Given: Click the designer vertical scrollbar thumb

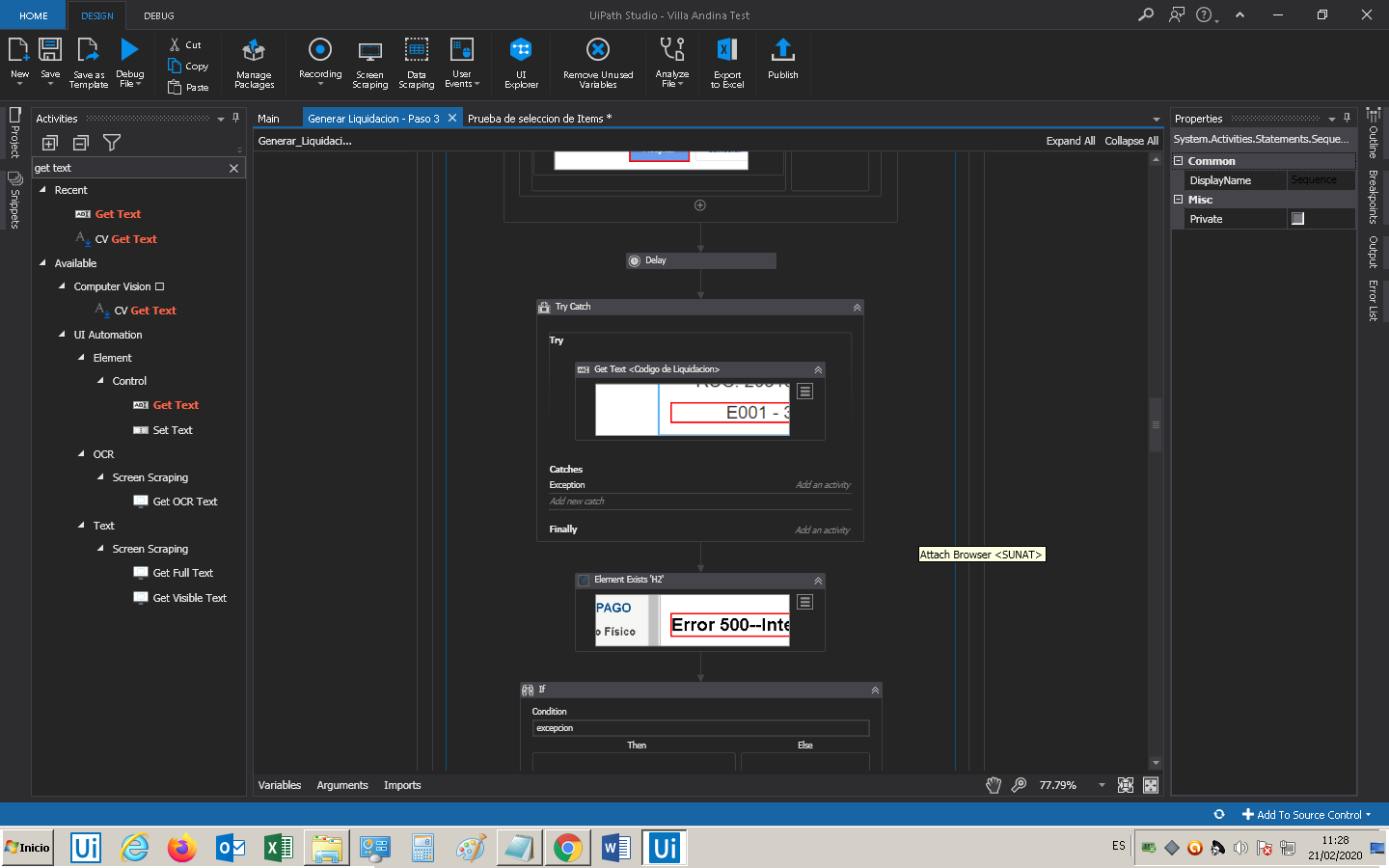Looking at the screenshot, I should click(x=1156, y=424).
